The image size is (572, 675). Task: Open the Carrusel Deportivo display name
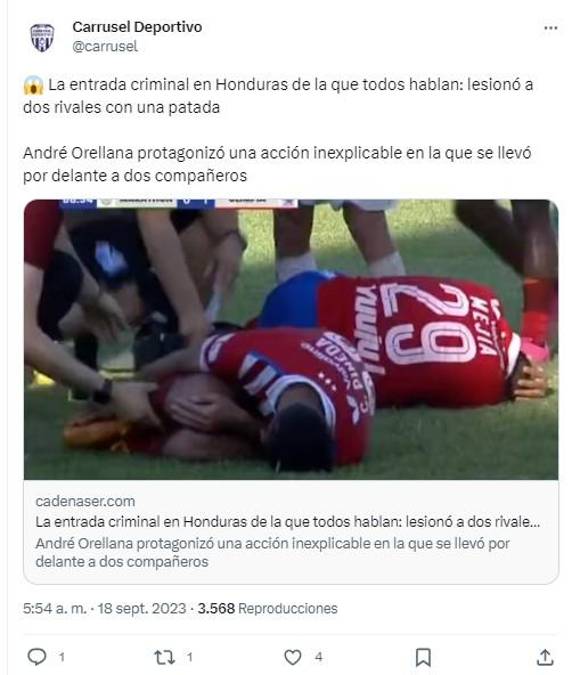click(137, 27)
